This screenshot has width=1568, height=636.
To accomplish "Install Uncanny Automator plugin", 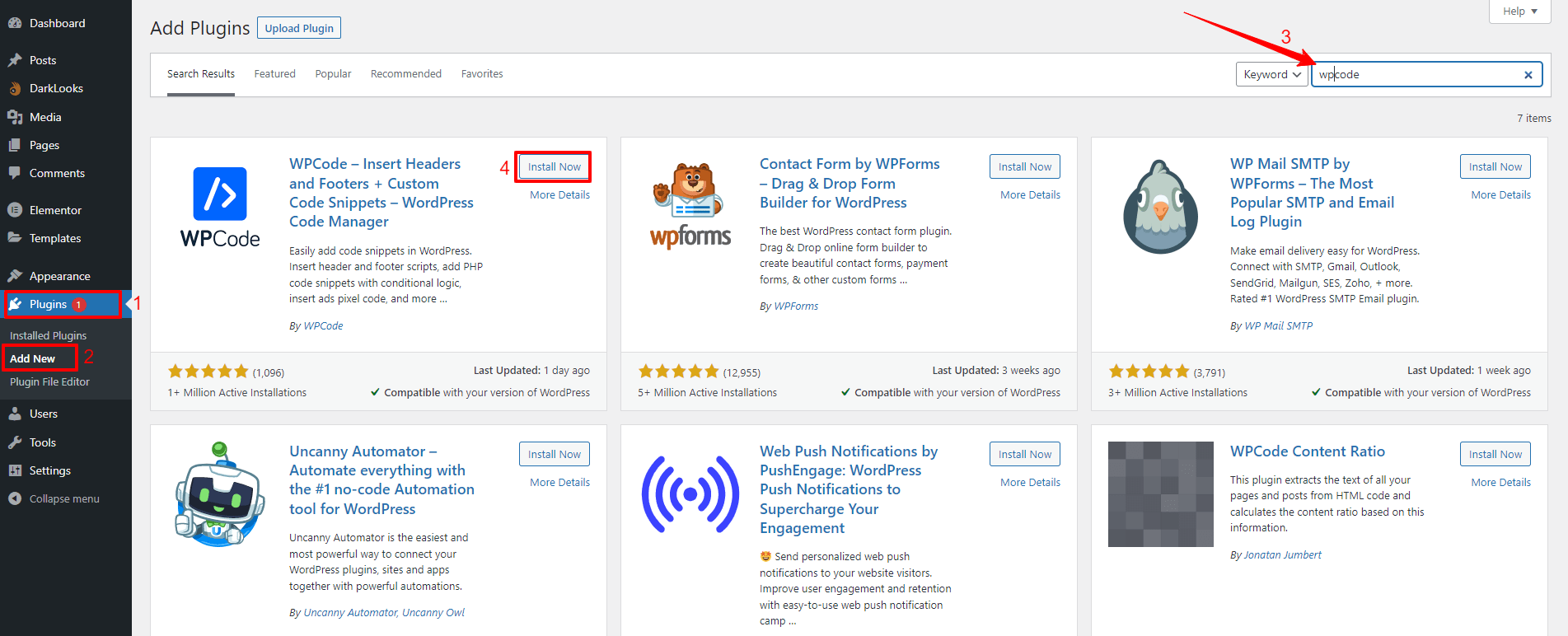I will 555,454.
